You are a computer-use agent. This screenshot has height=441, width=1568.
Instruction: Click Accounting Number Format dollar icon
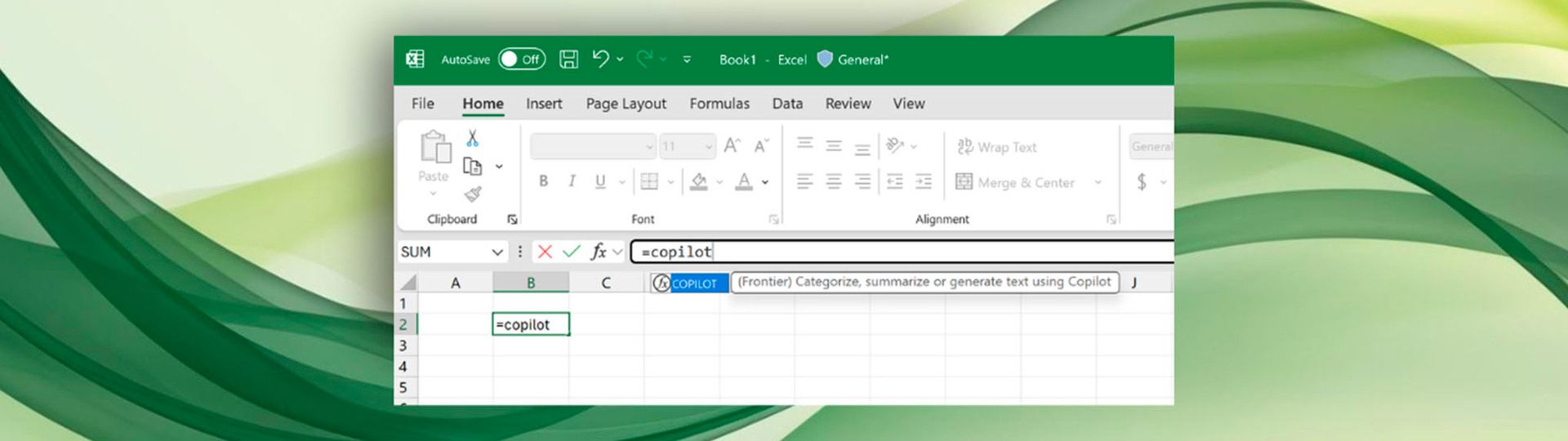click(x=1142, y=181)
